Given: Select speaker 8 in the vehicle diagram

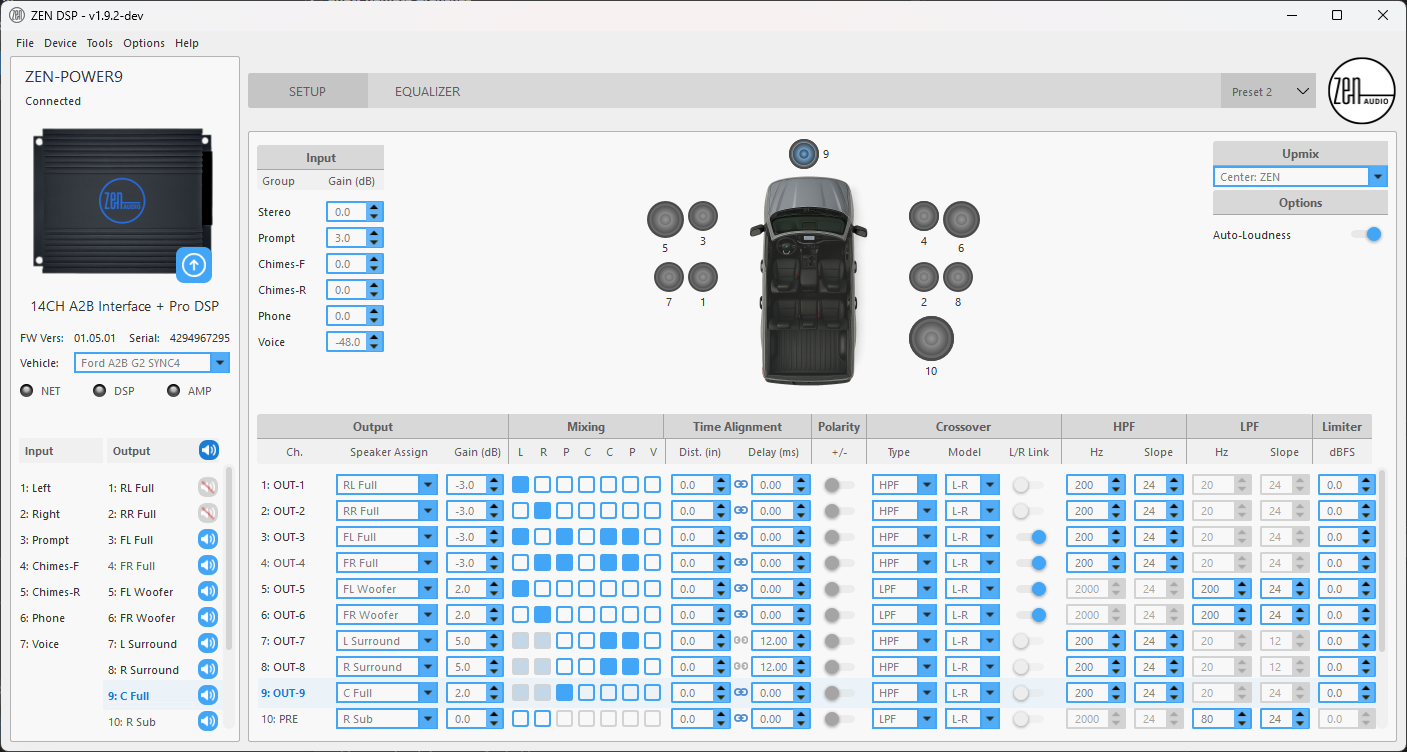Looking at the screenshot, I should (958, 277).
